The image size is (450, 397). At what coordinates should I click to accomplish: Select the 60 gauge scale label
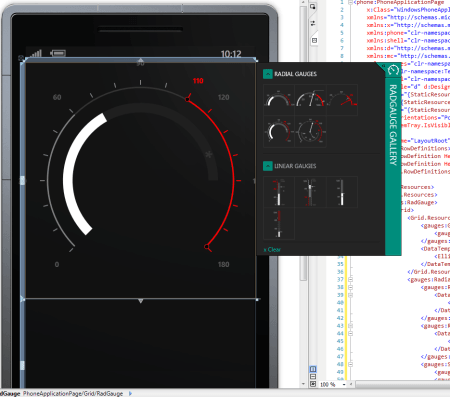coord(57,97)
